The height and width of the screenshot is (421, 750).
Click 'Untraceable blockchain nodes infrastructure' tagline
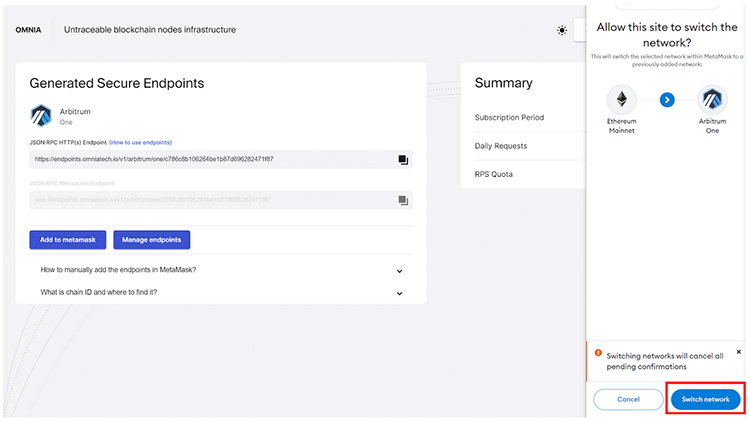point(150,30)
